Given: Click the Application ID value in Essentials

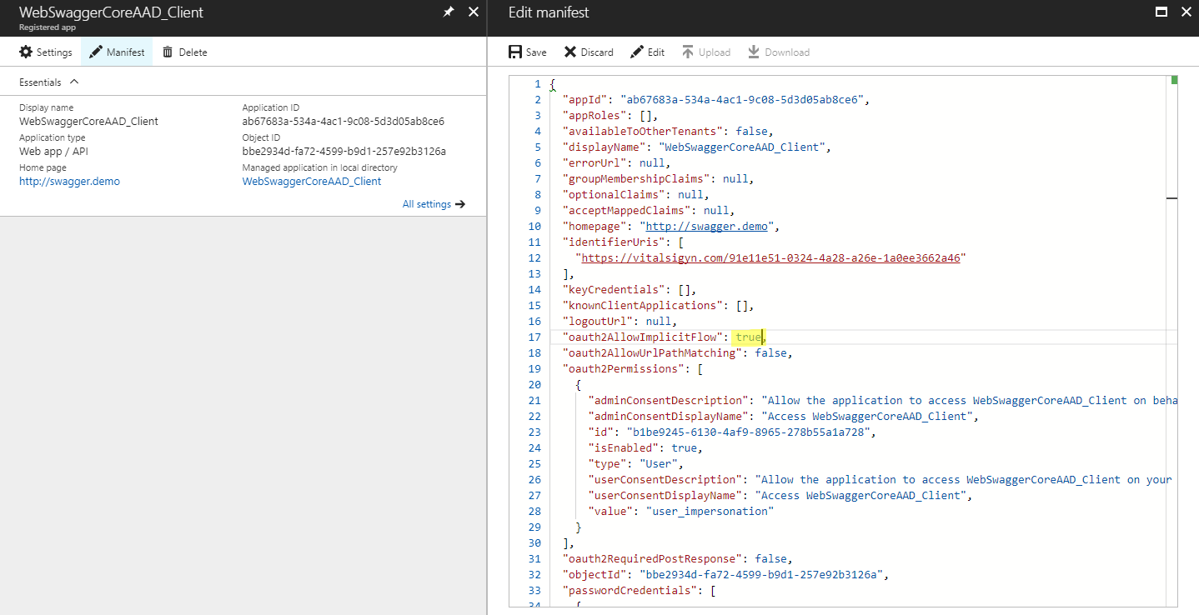Looking at the screenshot, I should pos(343,121).
